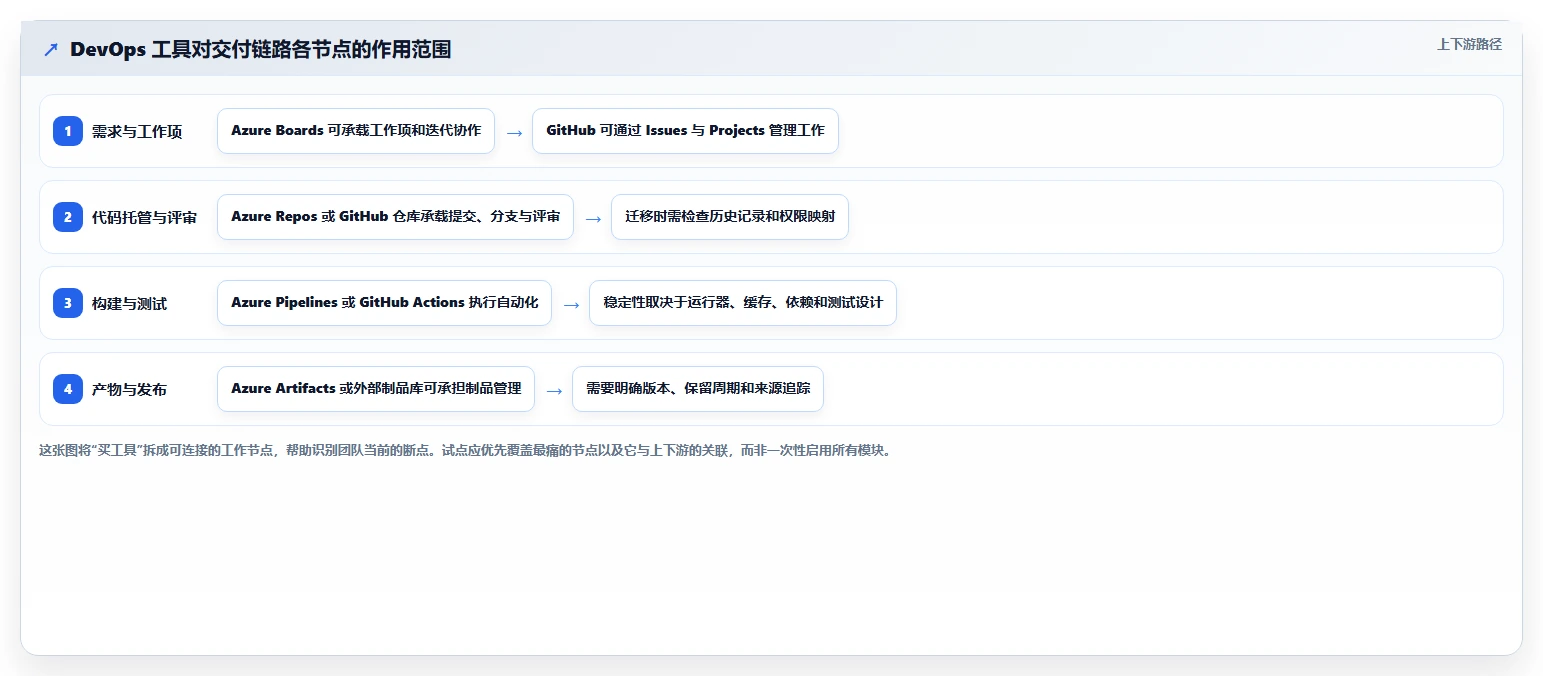1543x676 pixels.
Task: Select the Azure Repos 或 GitHub 仓库 card
Action: [x=395, y=217]
